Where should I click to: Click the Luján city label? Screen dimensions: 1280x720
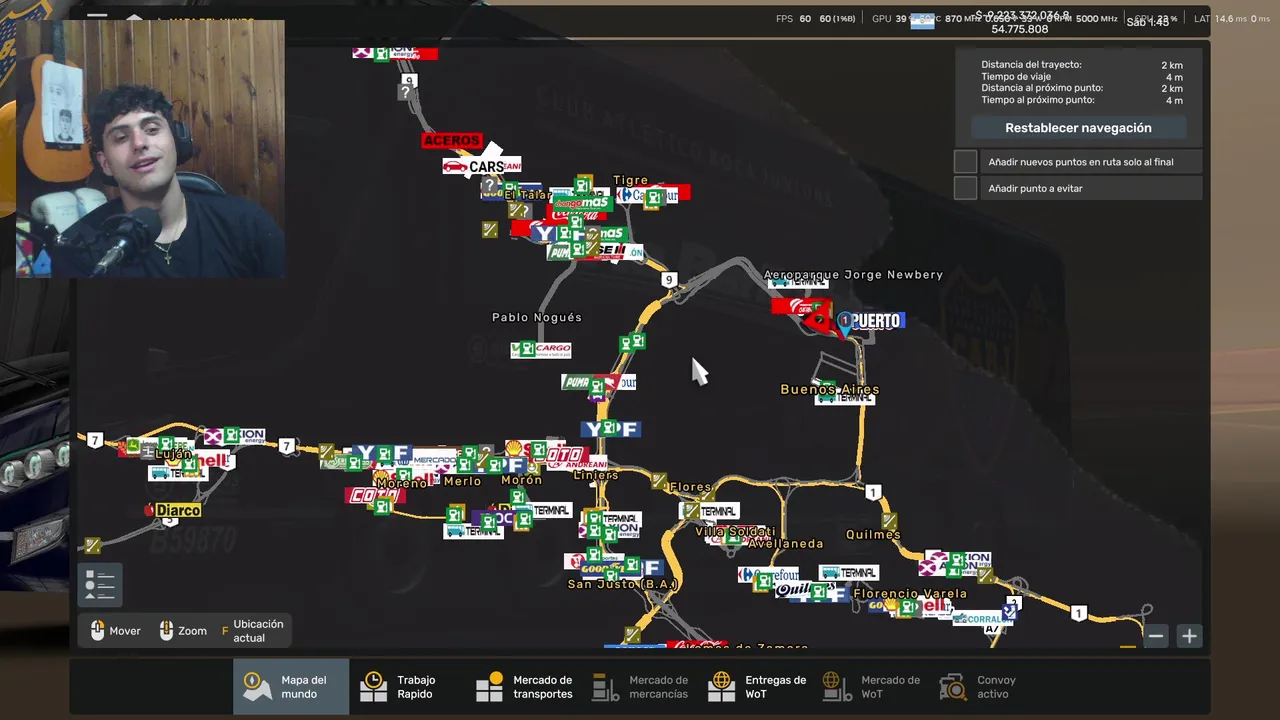pyautogui.click(x=173, y=454)
